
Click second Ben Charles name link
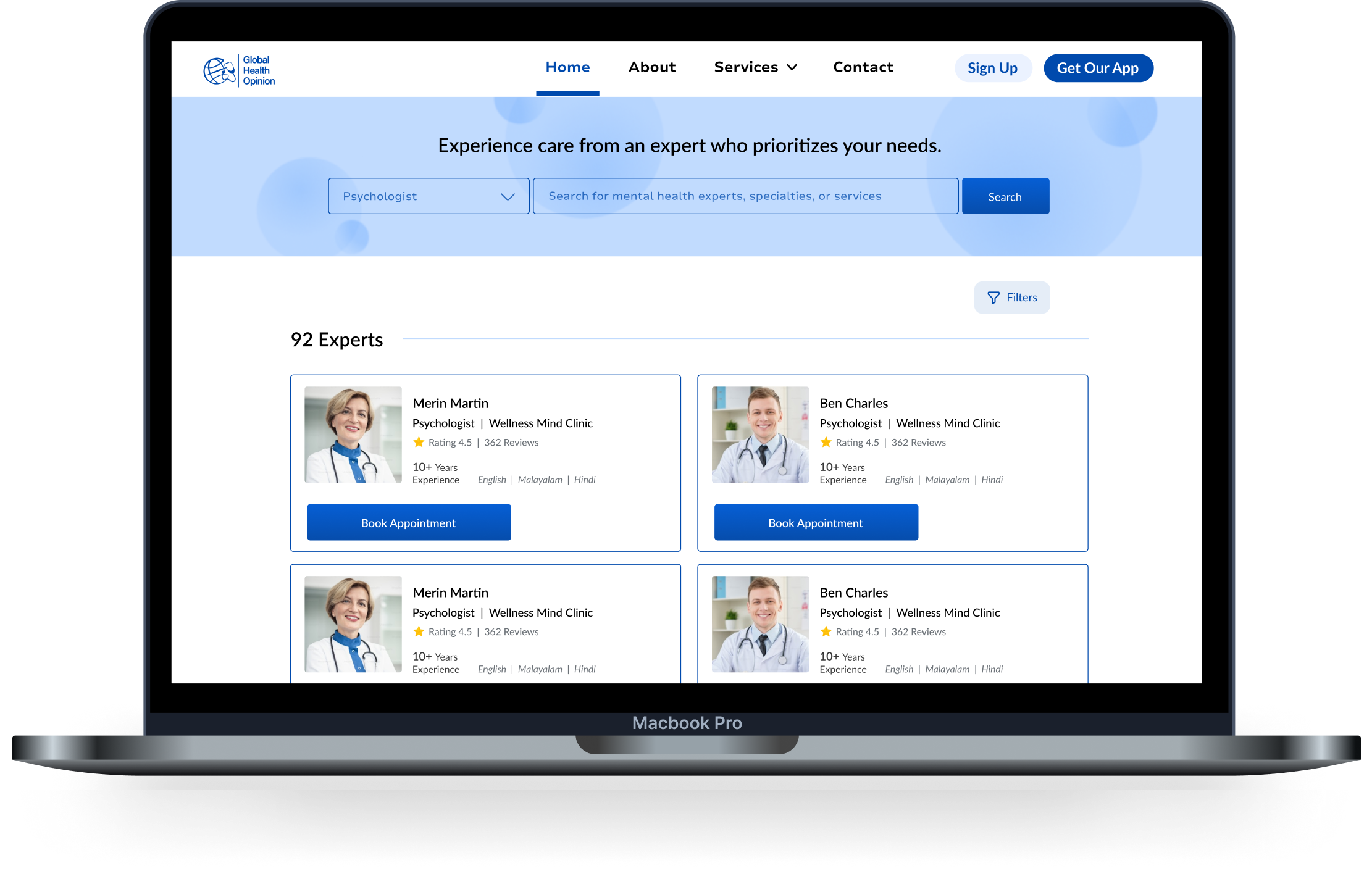tap(853, 593)
